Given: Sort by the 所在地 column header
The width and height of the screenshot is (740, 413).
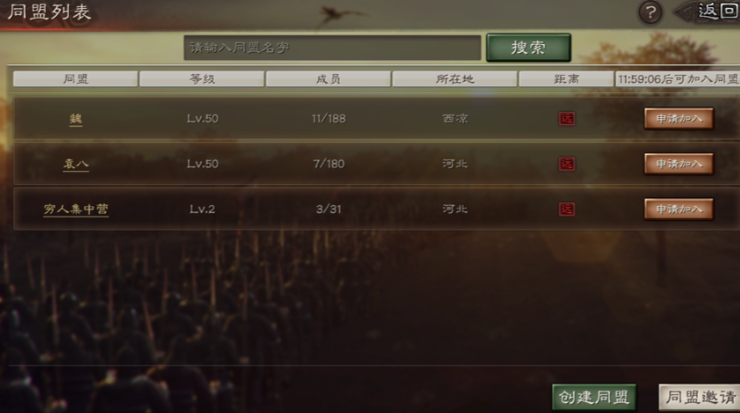Looking at the screenshot, I should [454, 79].
